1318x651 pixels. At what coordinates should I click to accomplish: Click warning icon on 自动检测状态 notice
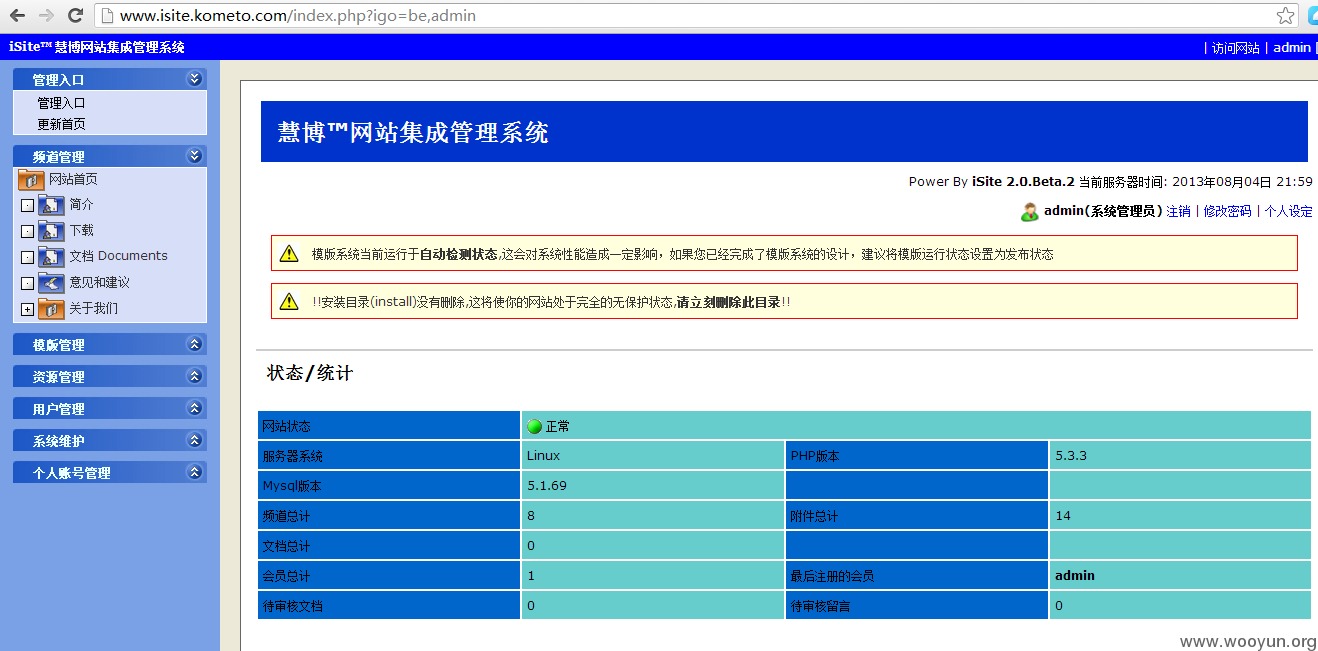[x=289, y=254]
